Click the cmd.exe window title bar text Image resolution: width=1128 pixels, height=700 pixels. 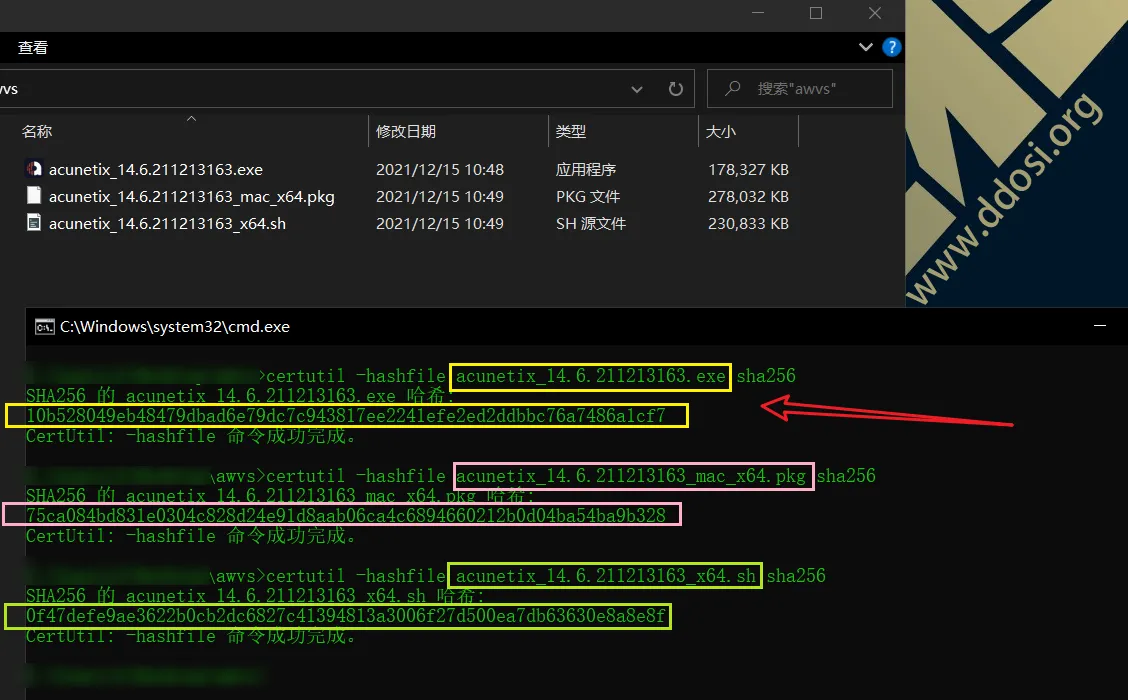point(175,327)
